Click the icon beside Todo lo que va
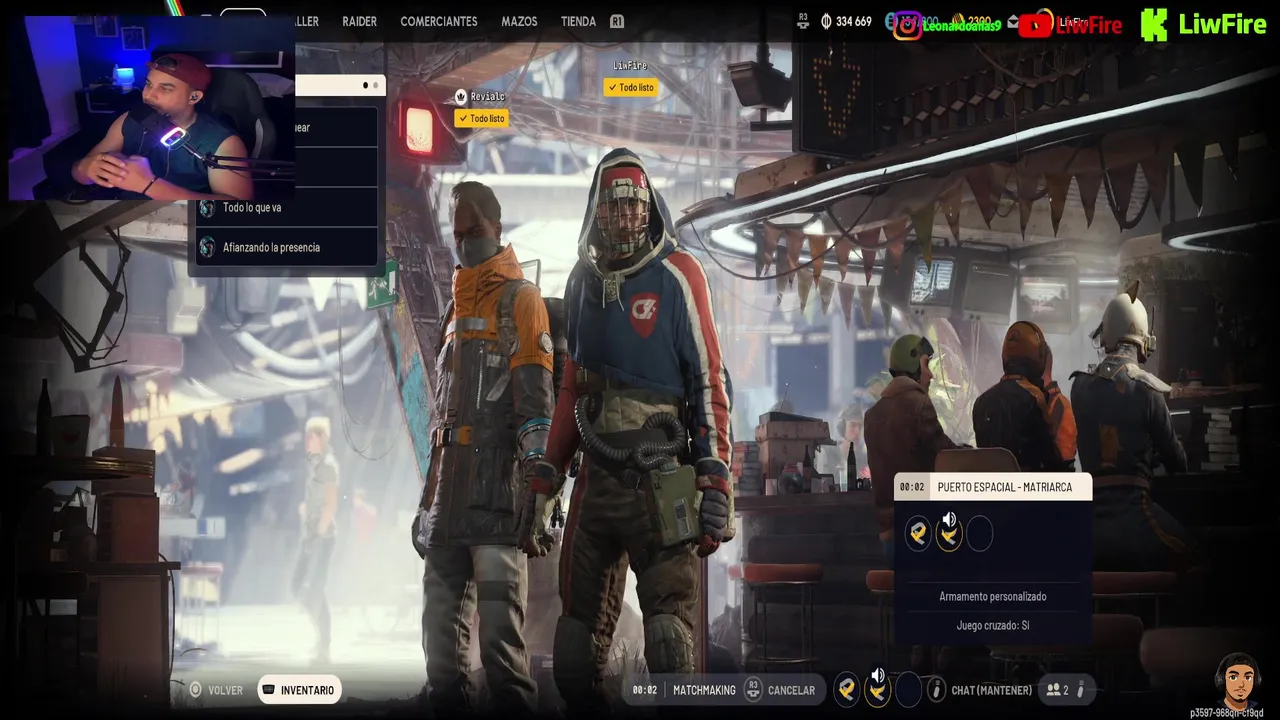The image size is (1280, 720). point(207,208)
